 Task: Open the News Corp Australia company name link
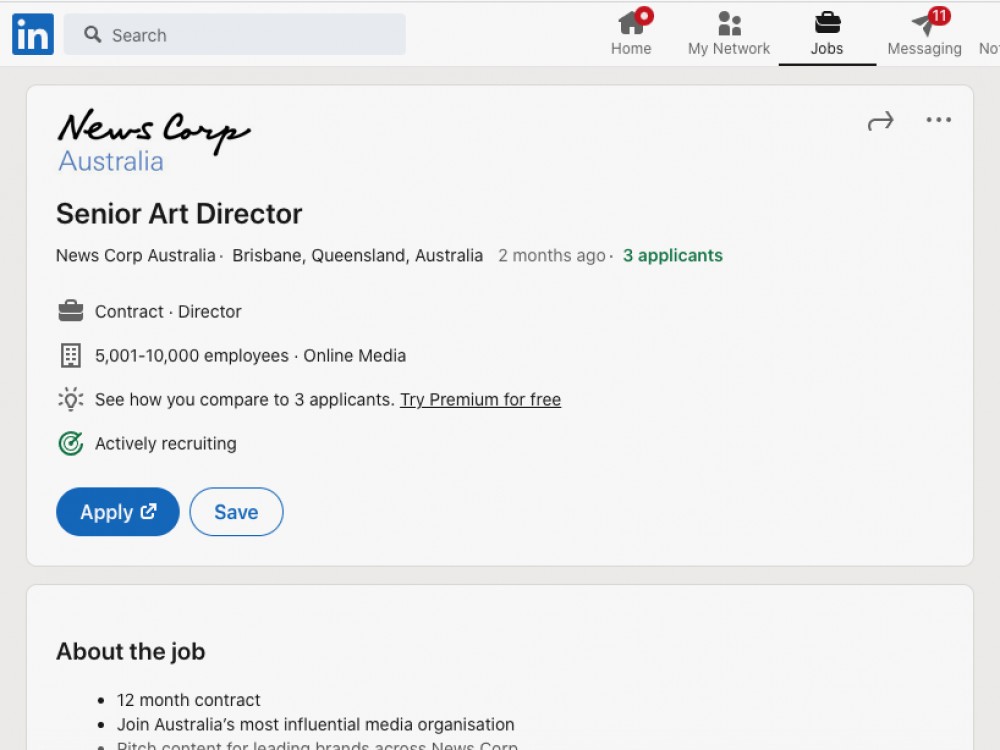tap(136, 256)
